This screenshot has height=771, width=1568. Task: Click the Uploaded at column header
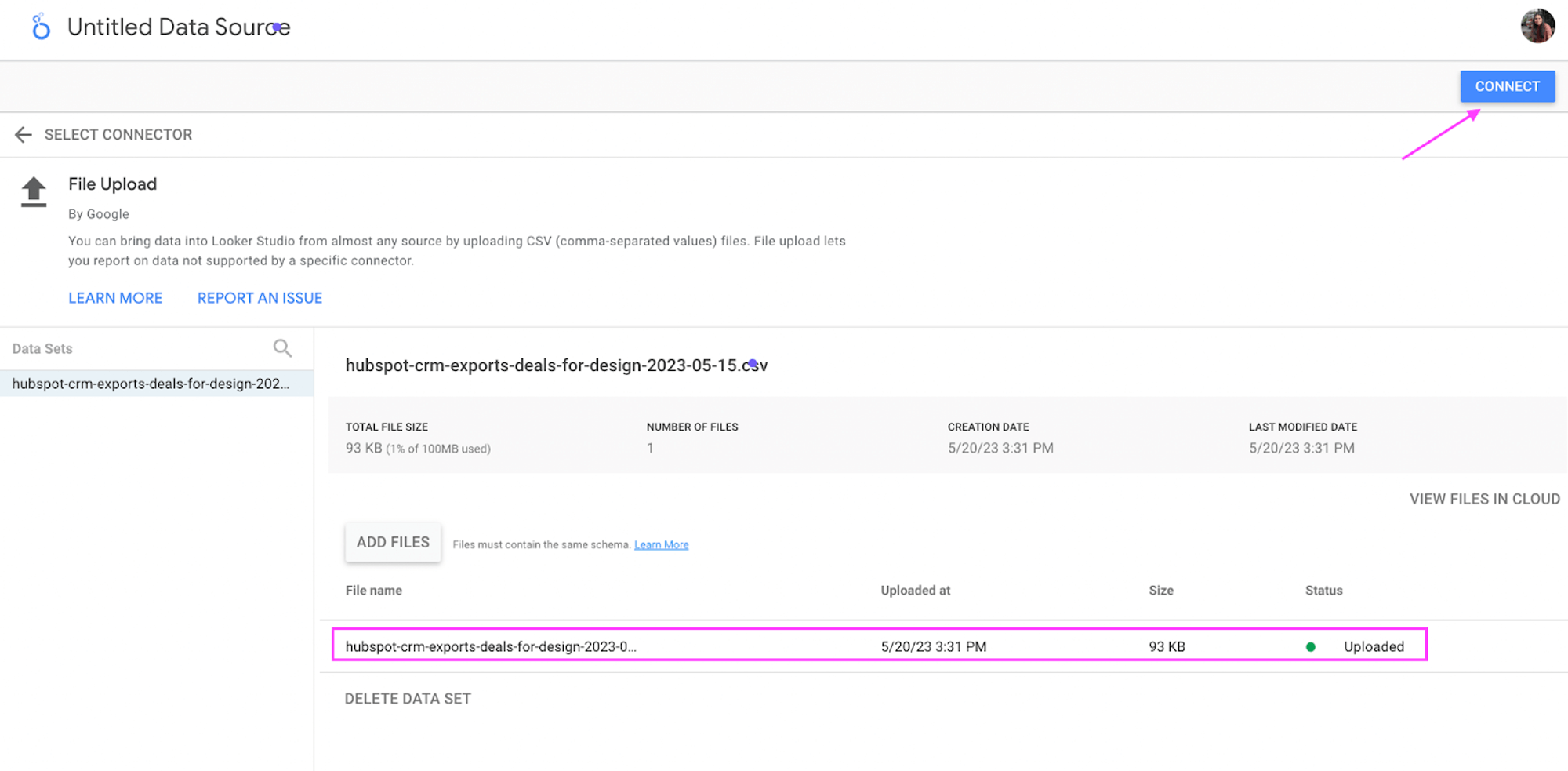coord(915,591)
